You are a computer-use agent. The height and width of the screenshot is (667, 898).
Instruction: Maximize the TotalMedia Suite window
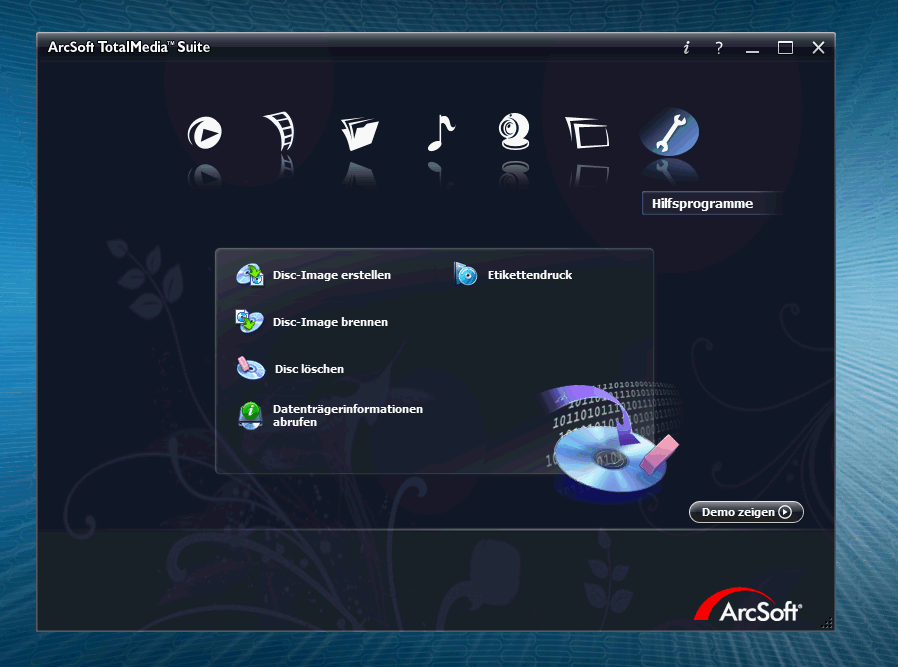point(785,48)
